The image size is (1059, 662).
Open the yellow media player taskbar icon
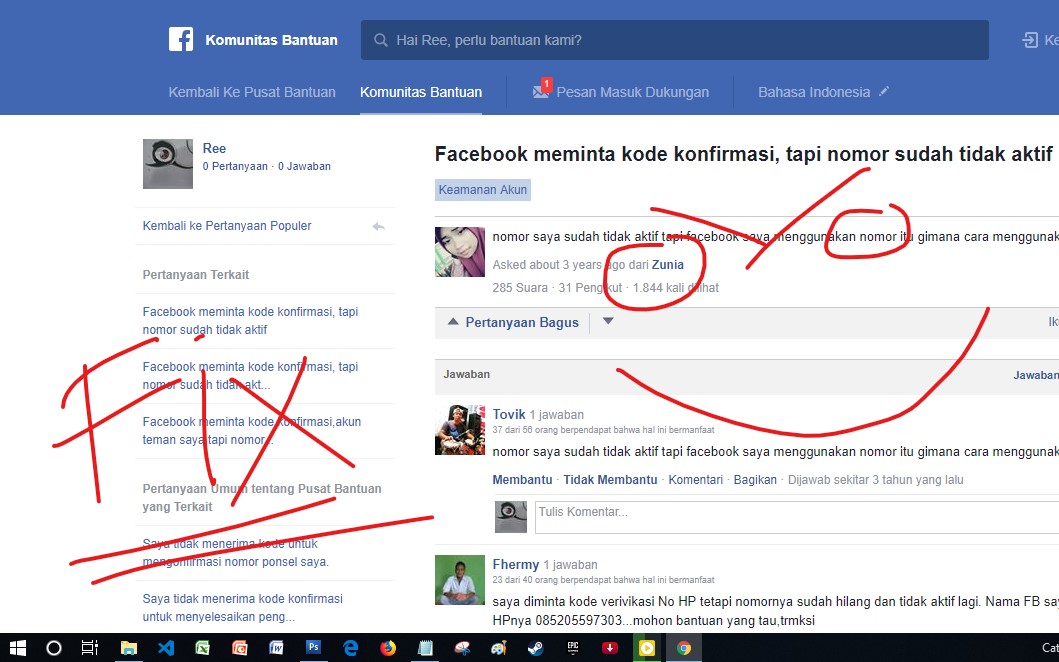646,648
